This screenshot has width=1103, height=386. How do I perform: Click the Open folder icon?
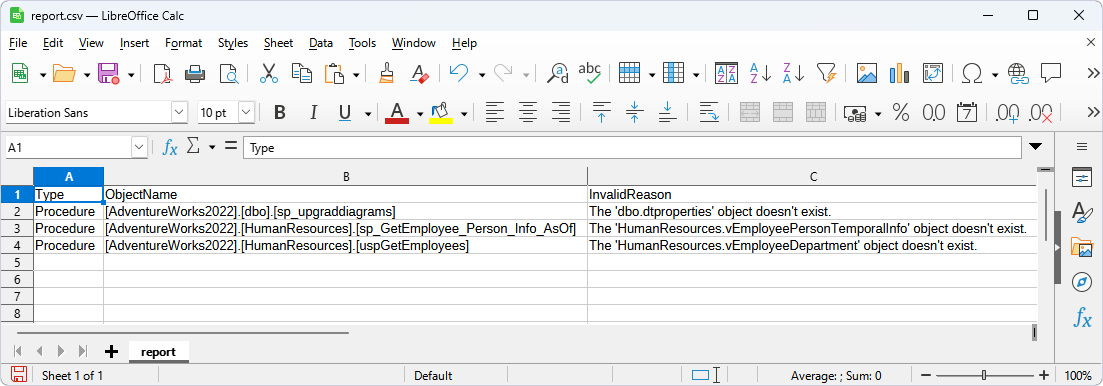[64, 73]
